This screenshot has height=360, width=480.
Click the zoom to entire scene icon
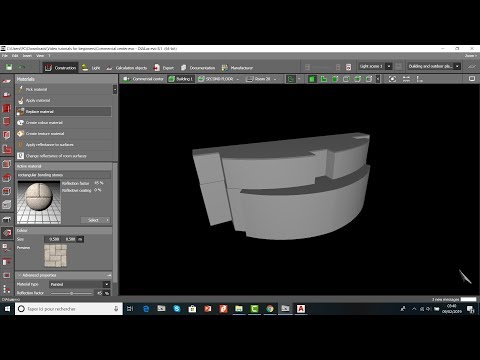tap(392, 79)
